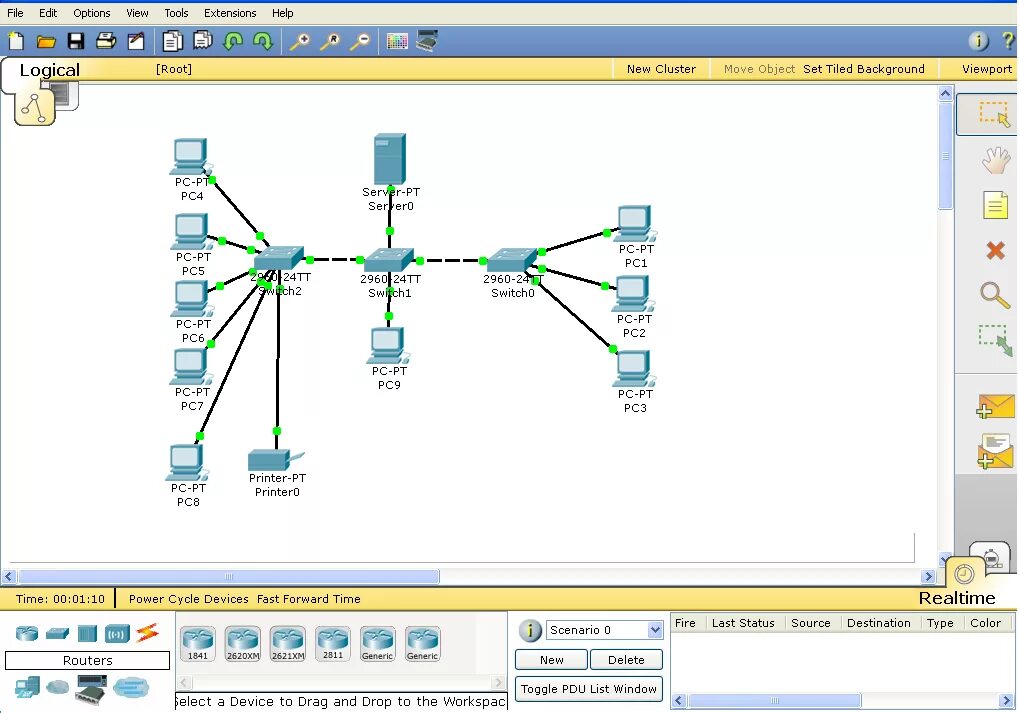Click Power Cycle Devices
The height and width of the screenshot is (713, 1019).
[x=188, y=599]
